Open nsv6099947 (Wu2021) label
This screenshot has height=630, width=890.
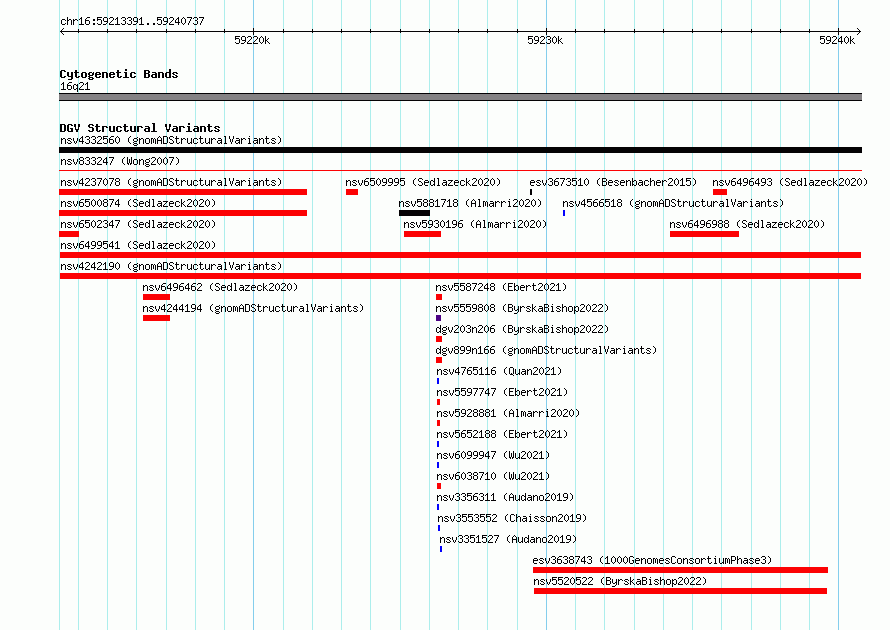point(493,455)
